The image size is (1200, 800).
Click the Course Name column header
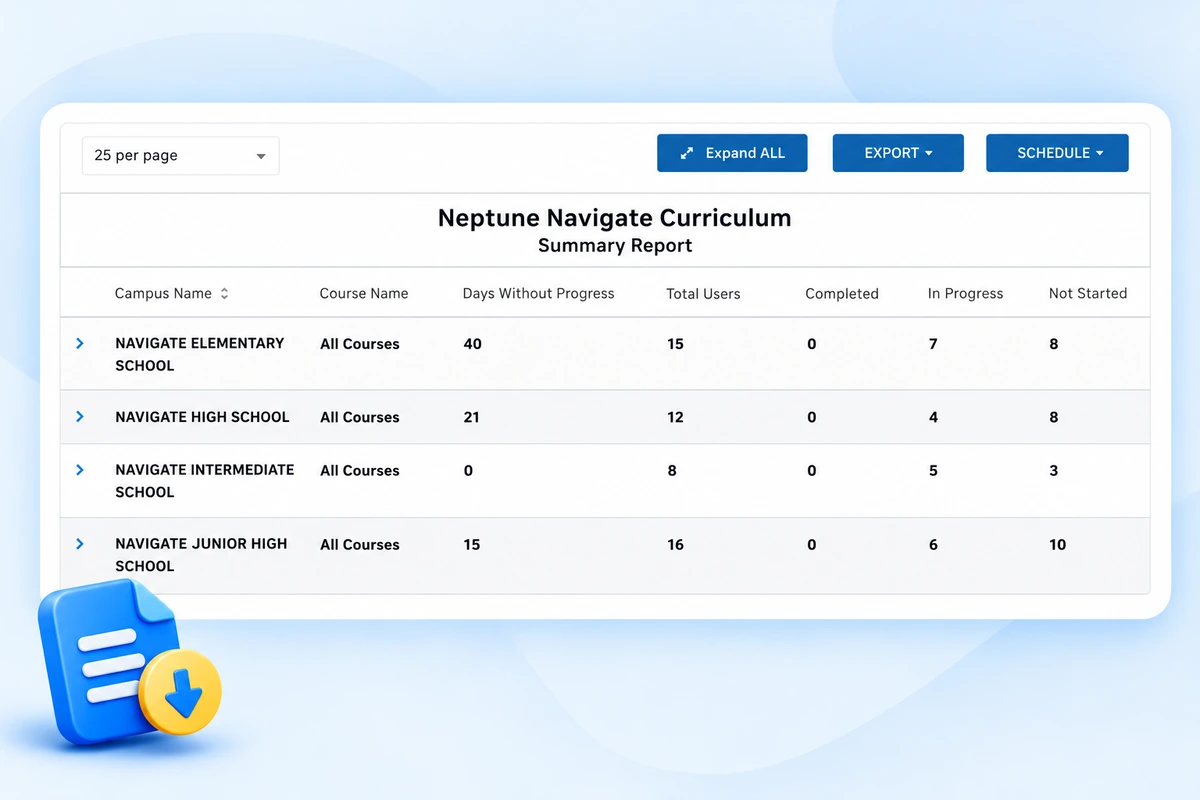(x=364, y=293)
